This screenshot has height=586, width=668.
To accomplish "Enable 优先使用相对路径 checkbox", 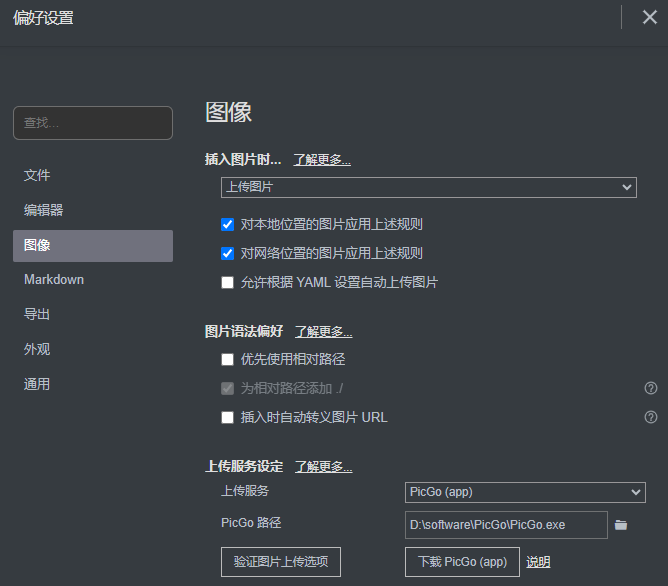I will pos(227,359).
